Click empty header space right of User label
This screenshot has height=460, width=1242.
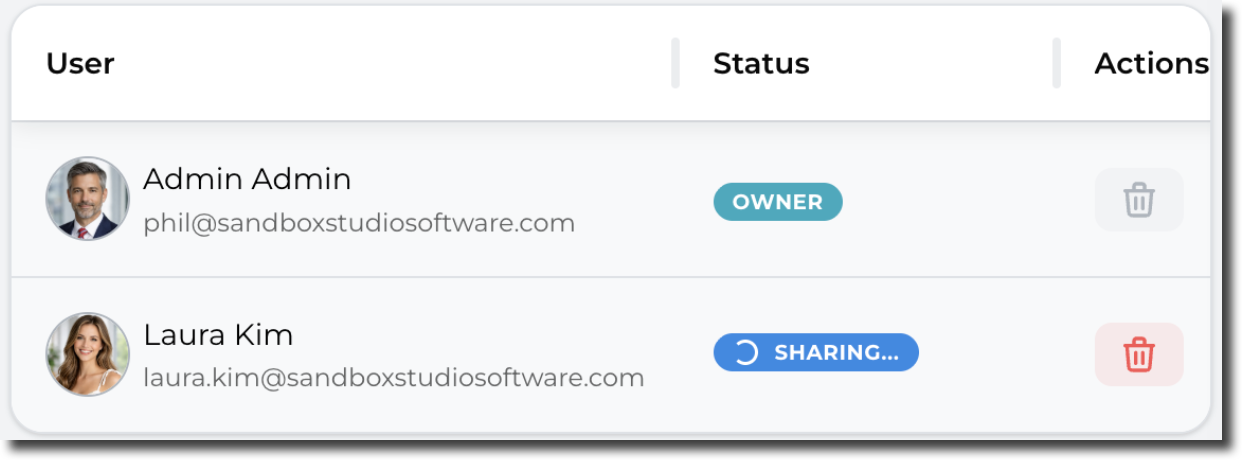pos(400,64)
